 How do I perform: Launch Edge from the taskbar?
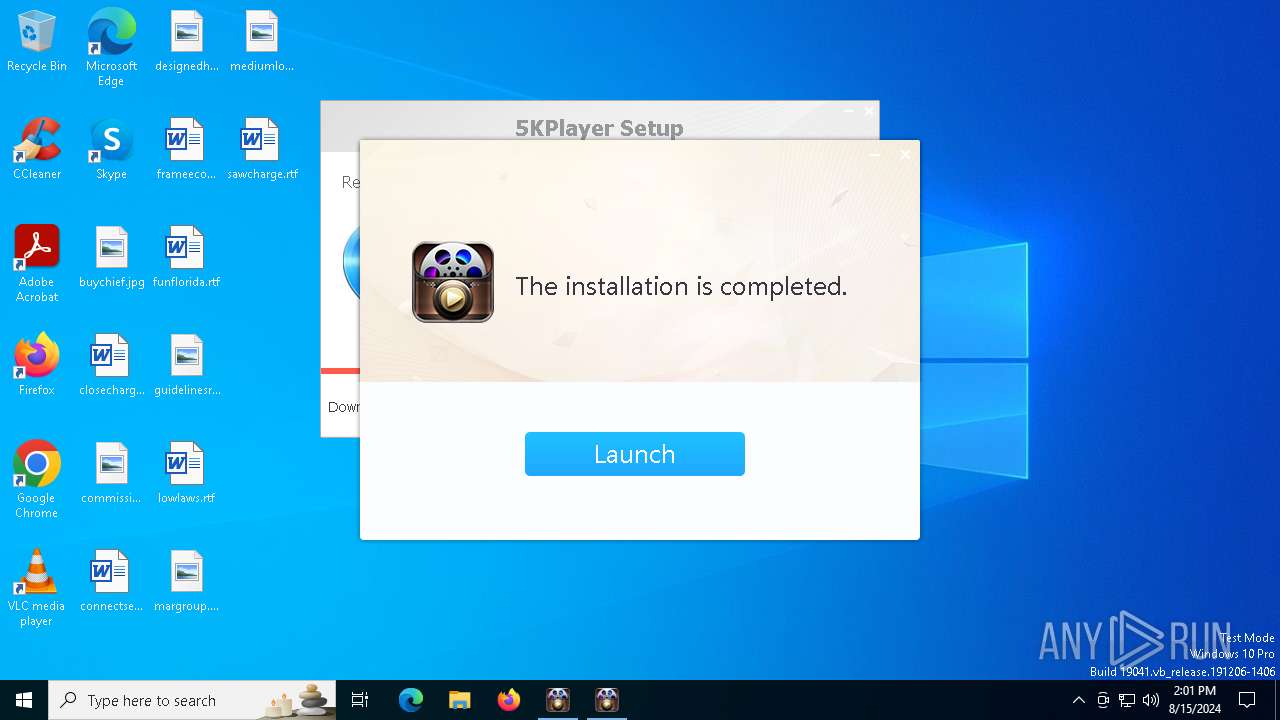point(411,700)
